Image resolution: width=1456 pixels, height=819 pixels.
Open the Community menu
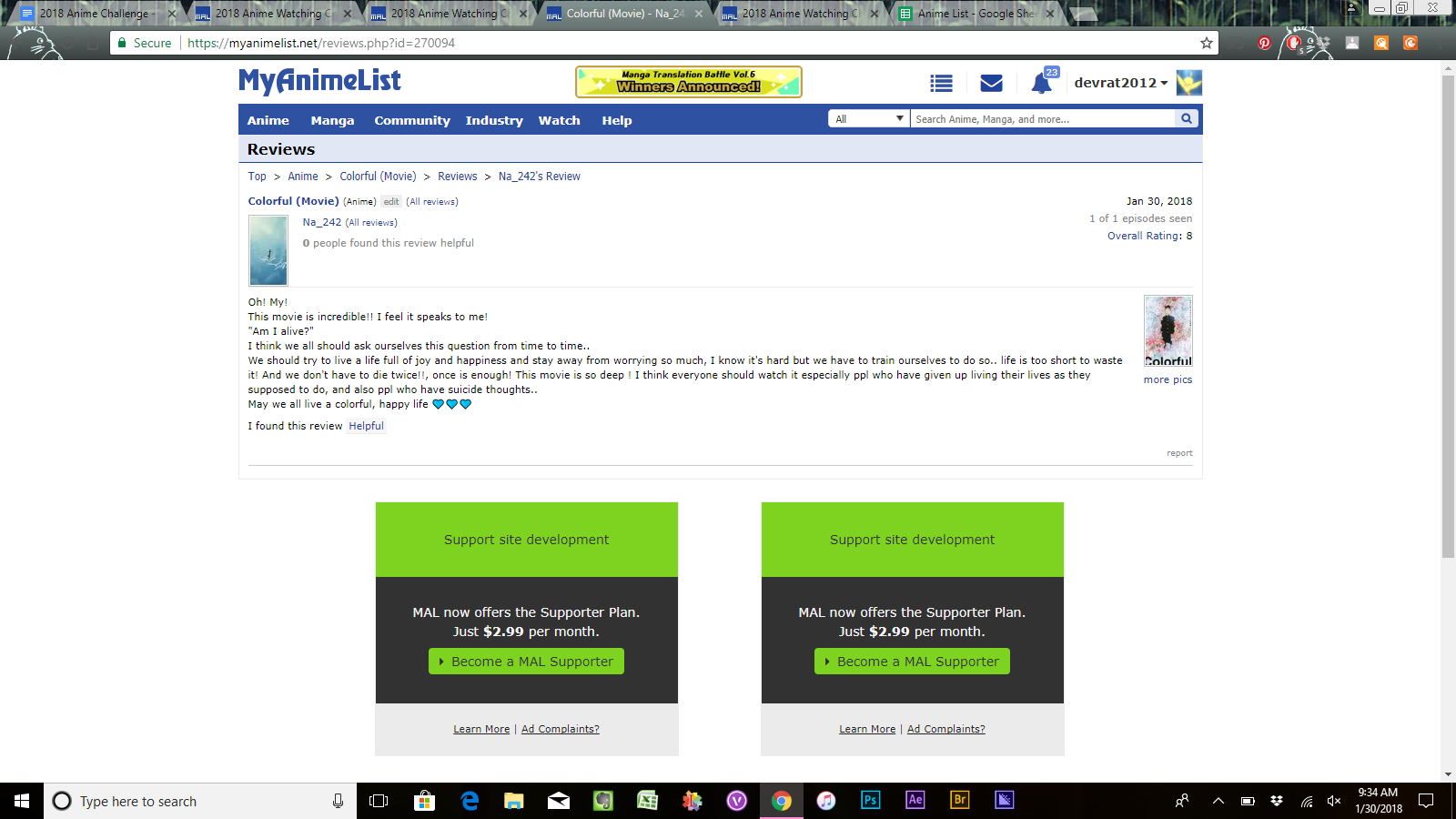click(x=412, y=120)
